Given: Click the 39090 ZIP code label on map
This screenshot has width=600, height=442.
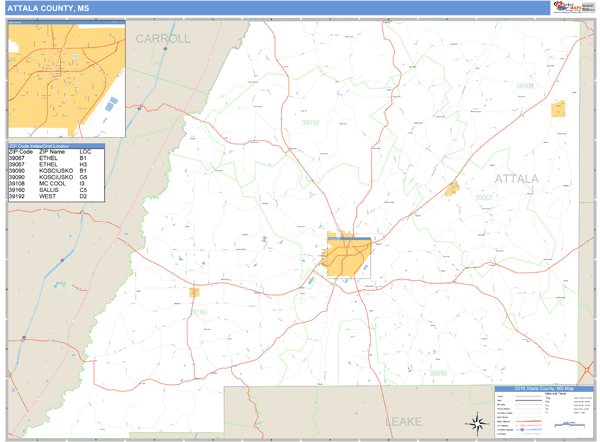Looking at the screenshot, I should (439, 372).
